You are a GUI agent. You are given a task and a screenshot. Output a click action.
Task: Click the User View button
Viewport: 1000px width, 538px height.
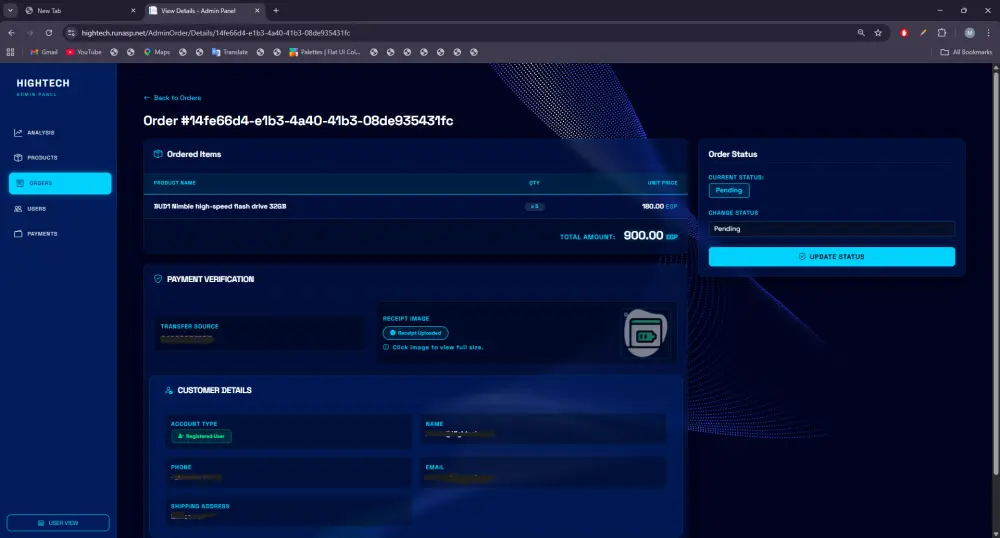coord(58,523)
